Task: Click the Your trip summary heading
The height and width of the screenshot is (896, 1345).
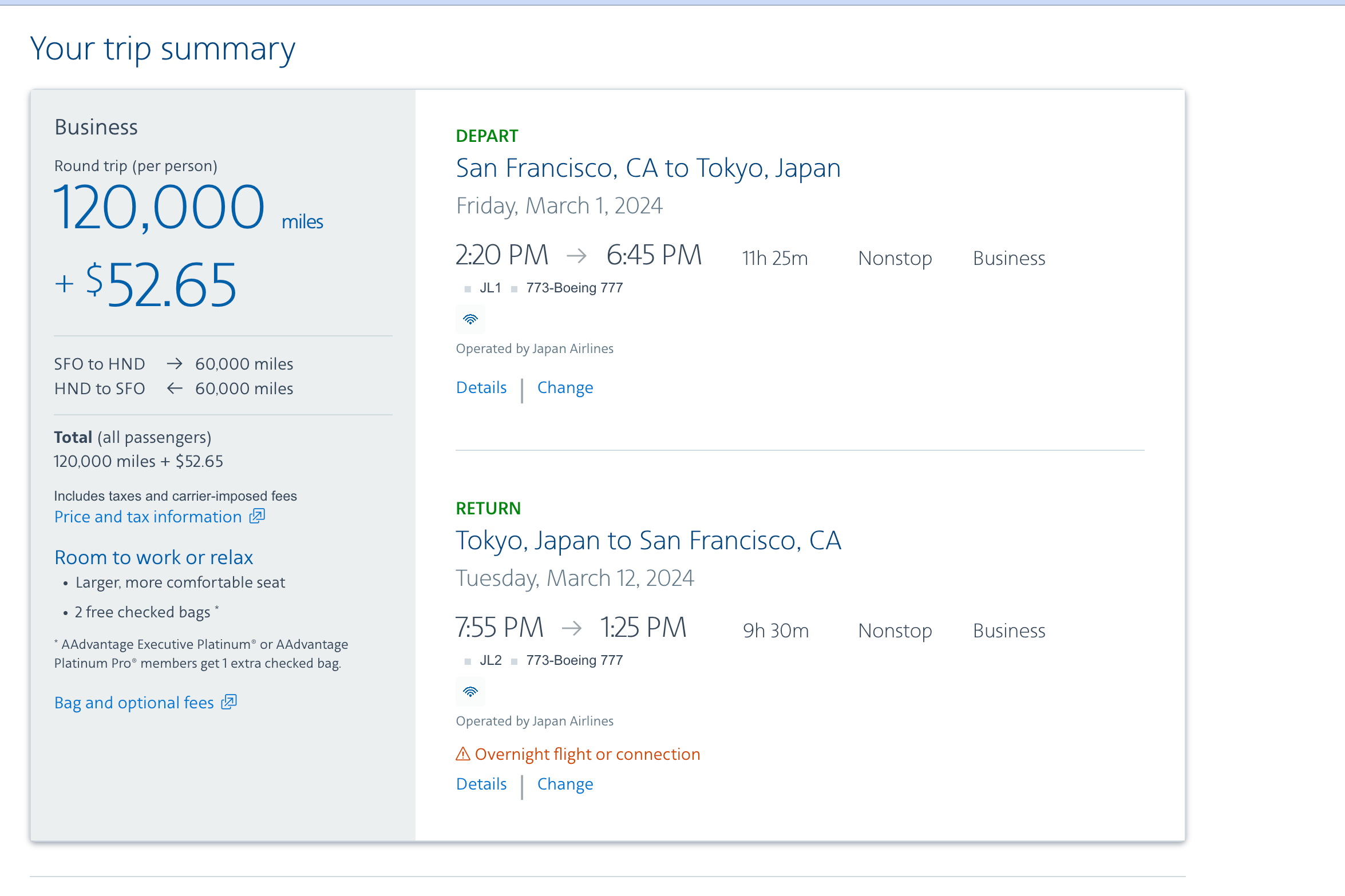Action: click(x=163, y=49)
